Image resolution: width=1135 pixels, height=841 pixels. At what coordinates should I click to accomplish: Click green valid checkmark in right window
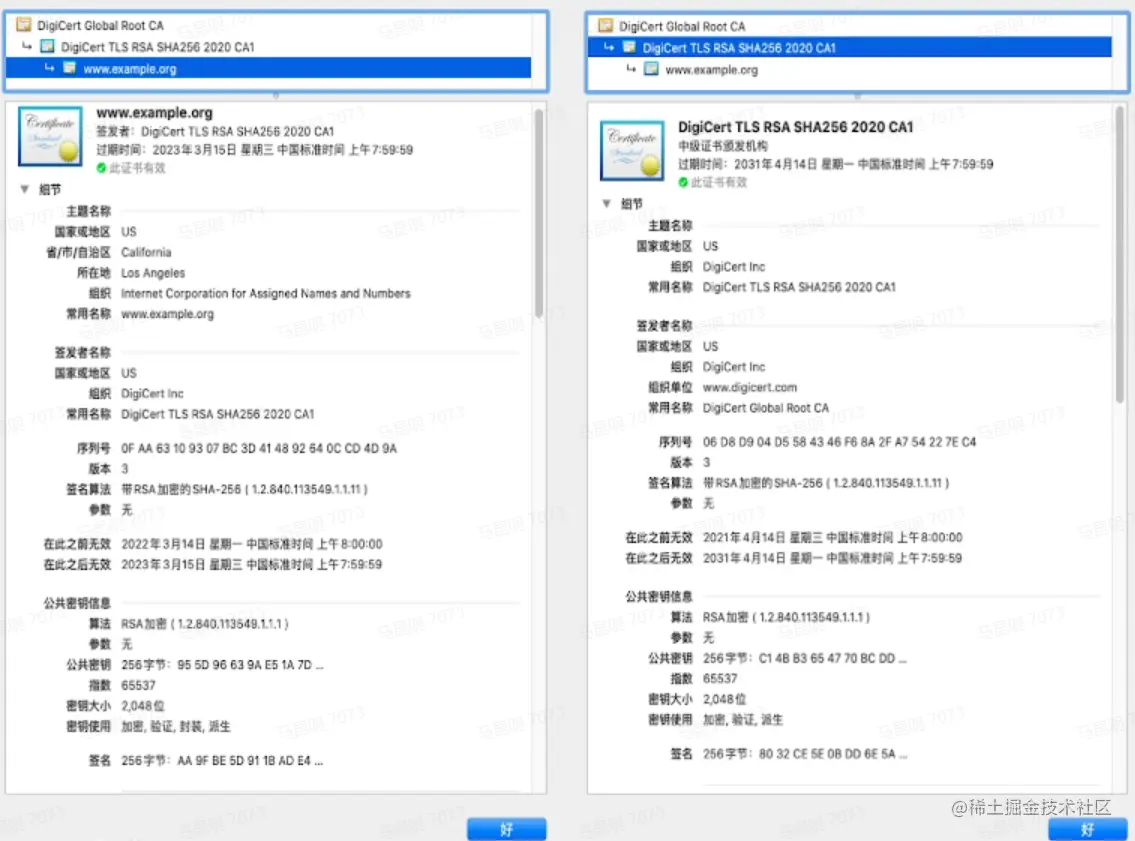[683, 182]
